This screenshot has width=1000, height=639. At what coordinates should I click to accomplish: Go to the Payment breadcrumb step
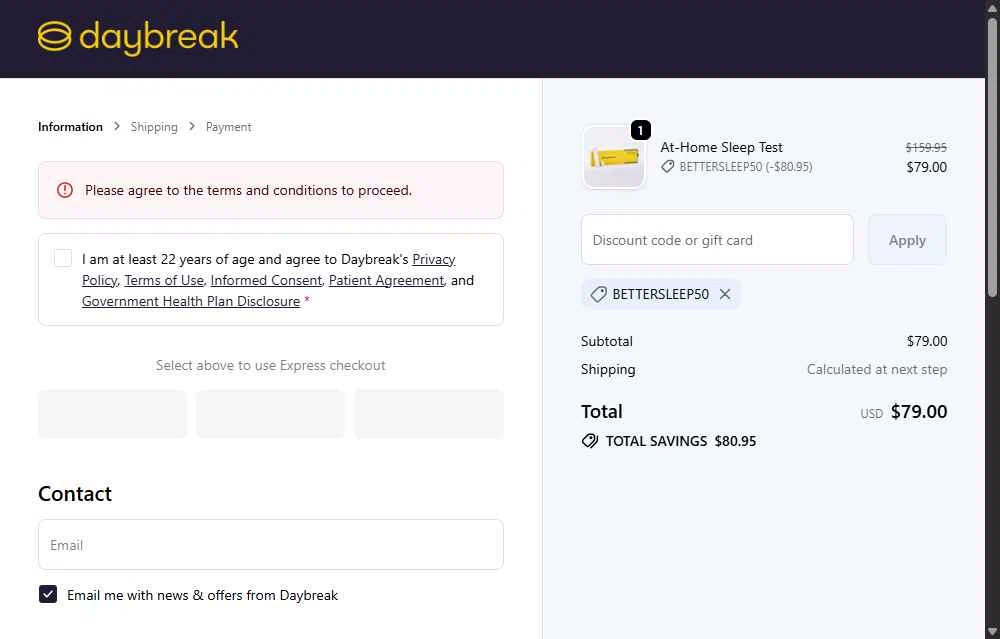228,127
